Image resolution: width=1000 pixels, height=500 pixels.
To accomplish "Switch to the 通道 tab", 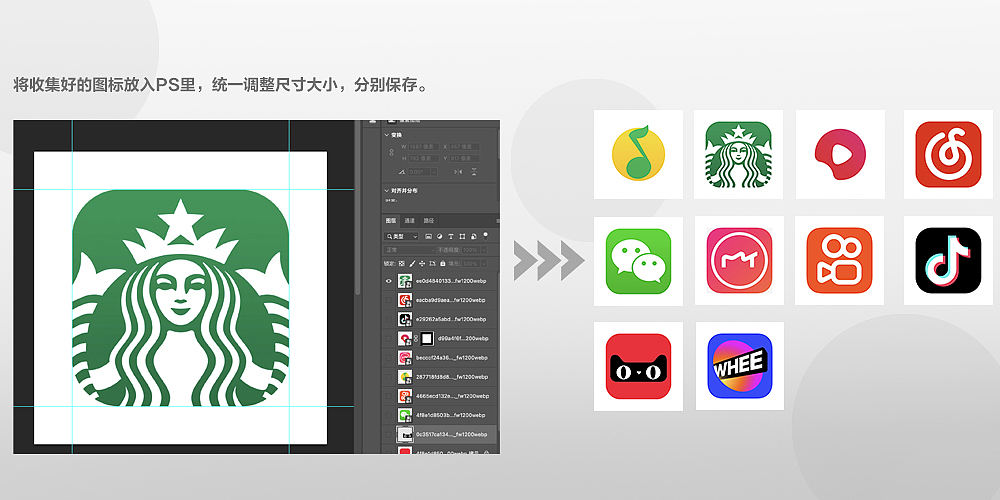I will (409, 221).
